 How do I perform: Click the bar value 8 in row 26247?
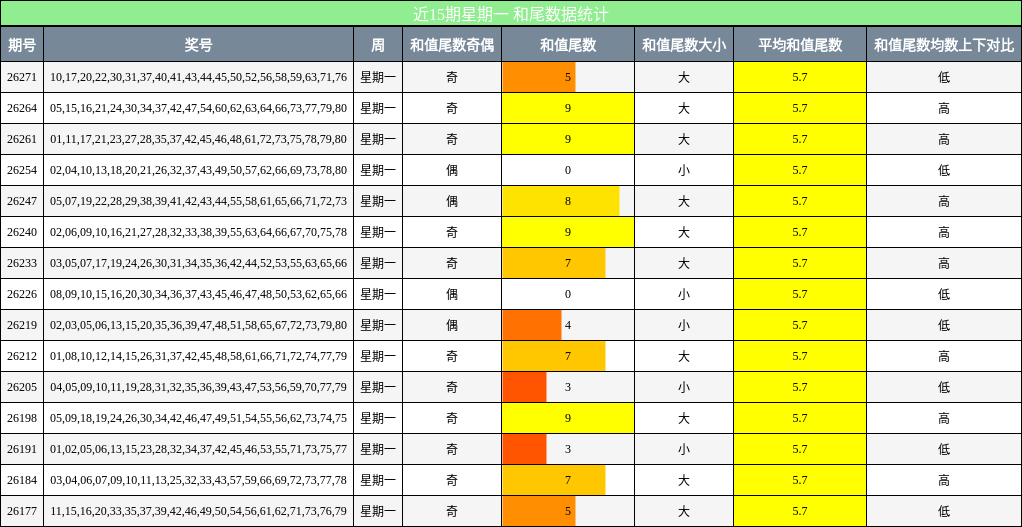(561, 201)
